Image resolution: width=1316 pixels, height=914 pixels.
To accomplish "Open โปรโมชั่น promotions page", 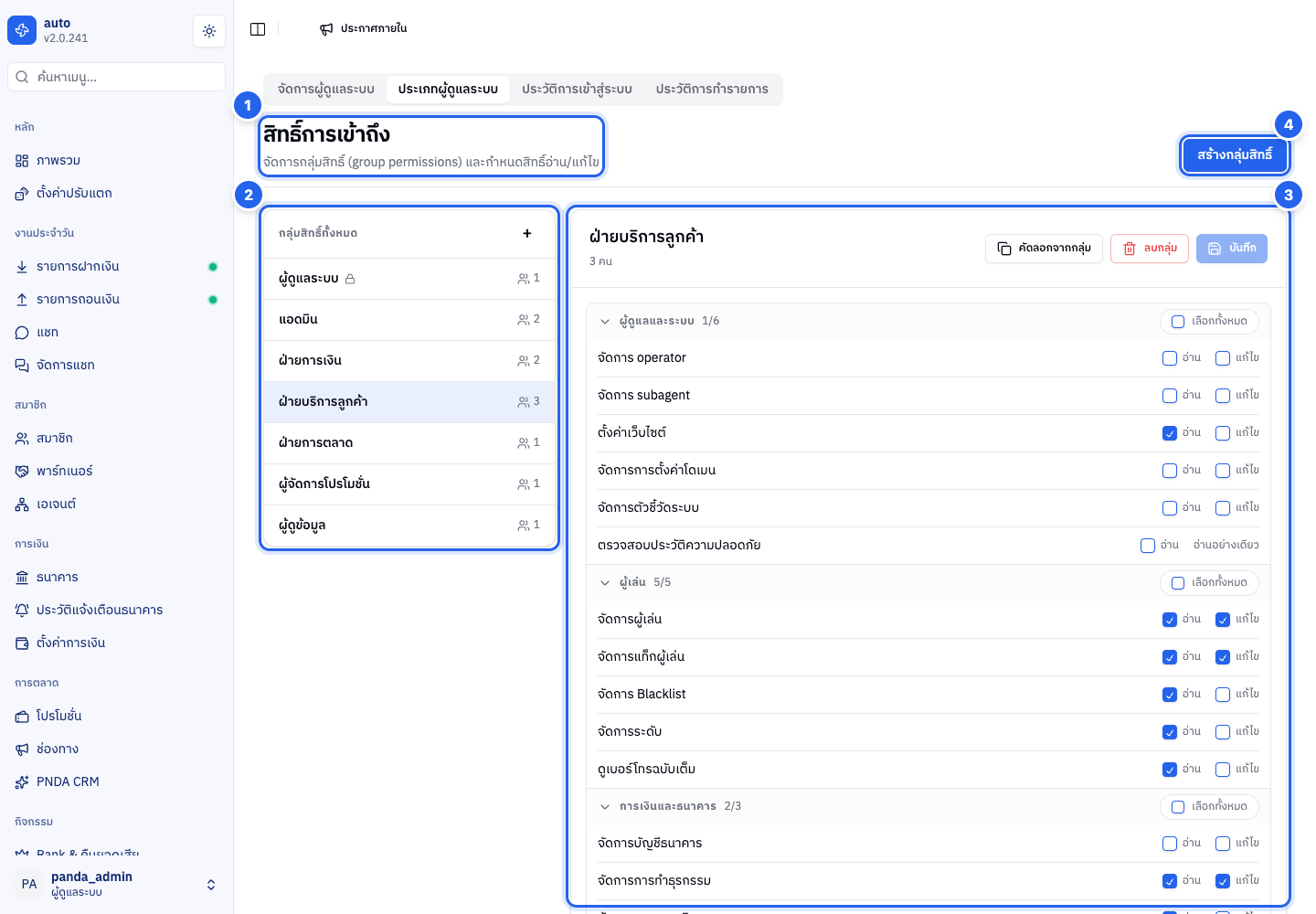I will coord(117,716).
